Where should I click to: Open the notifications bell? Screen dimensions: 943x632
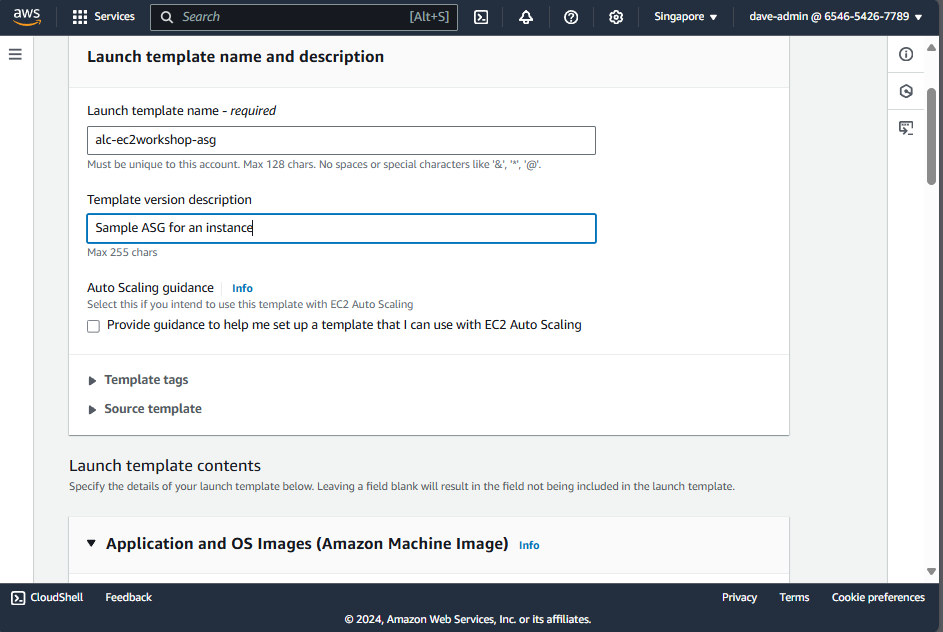pos(526,17)
